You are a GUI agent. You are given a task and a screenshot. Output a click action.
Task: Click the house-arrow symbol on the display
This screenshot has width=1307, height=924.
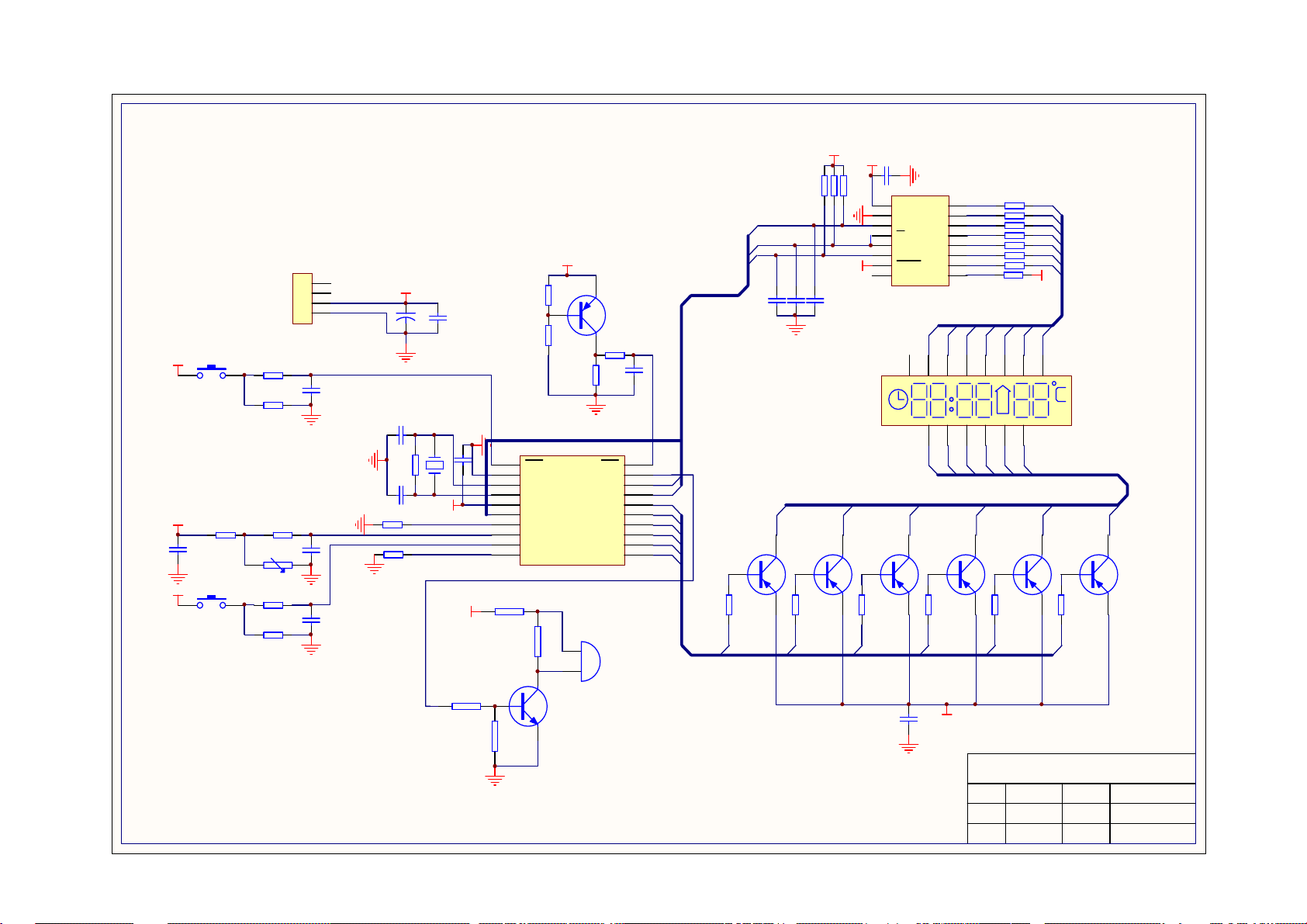[1004, 400]
